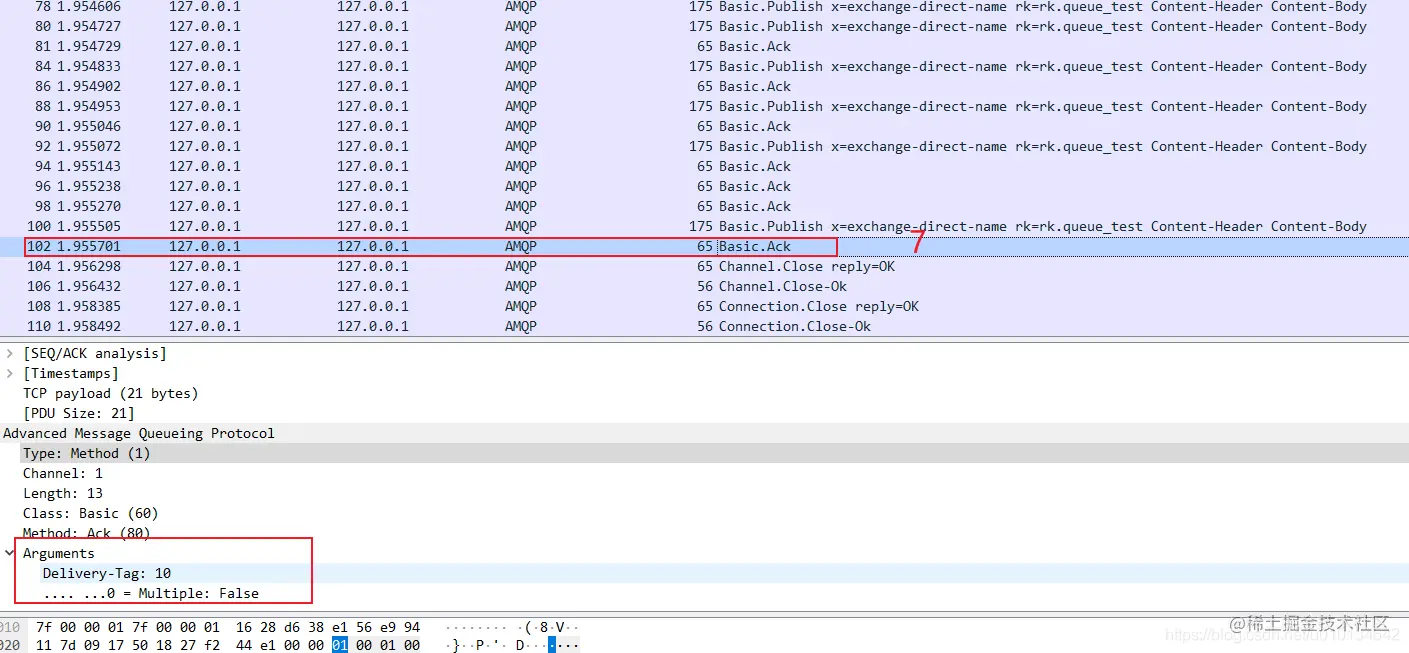The width and height of the screenshot is (1409, 653).
Task: Click hex byte e1 after 44
Action: (x=268, y=645)
